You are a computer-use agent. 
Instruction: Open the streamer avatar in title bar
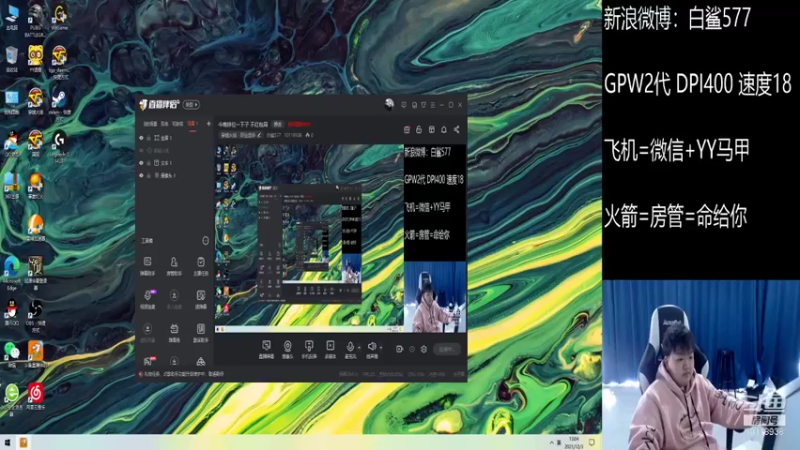389,105
